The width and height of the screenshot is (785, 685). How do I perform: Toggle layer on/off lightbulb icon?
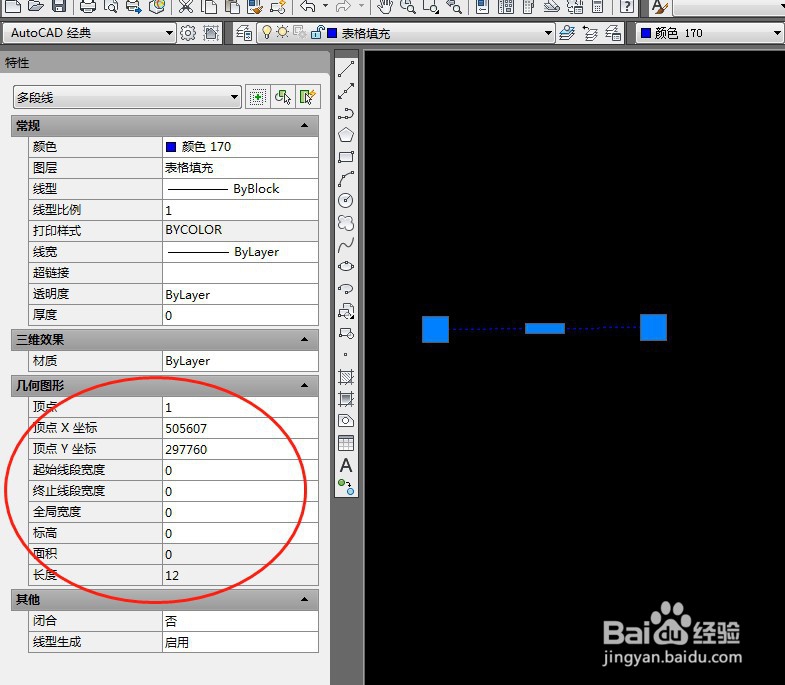pos(267,33)
